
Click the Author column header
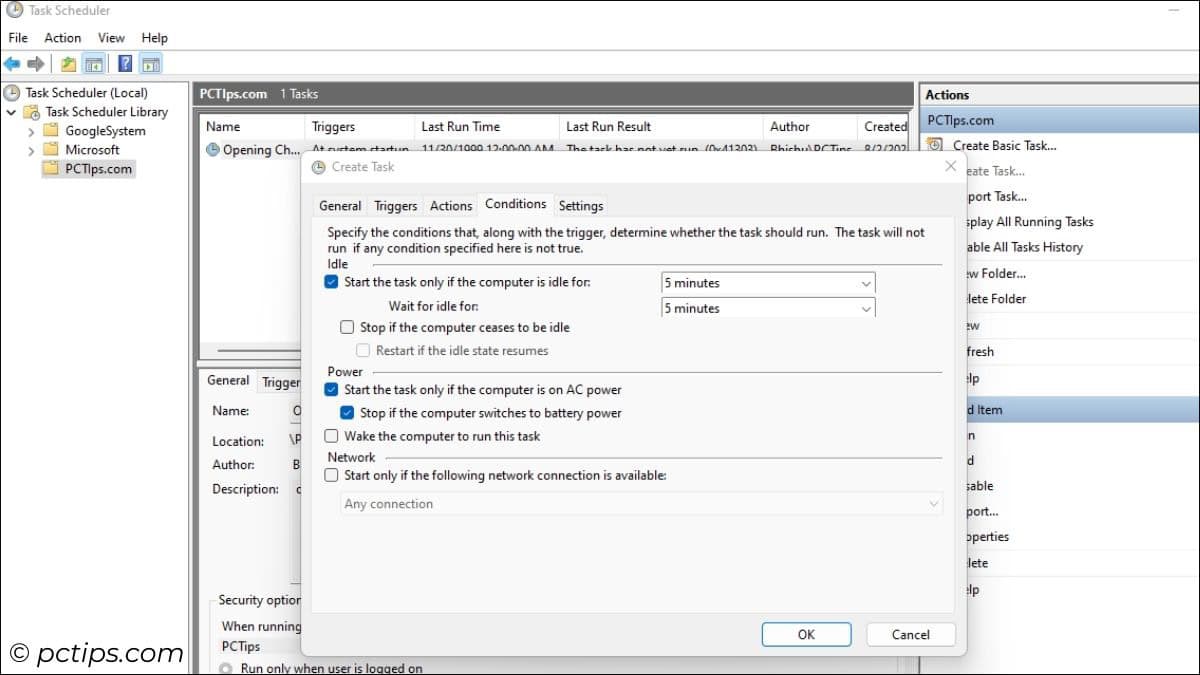(x=810, y=127)
